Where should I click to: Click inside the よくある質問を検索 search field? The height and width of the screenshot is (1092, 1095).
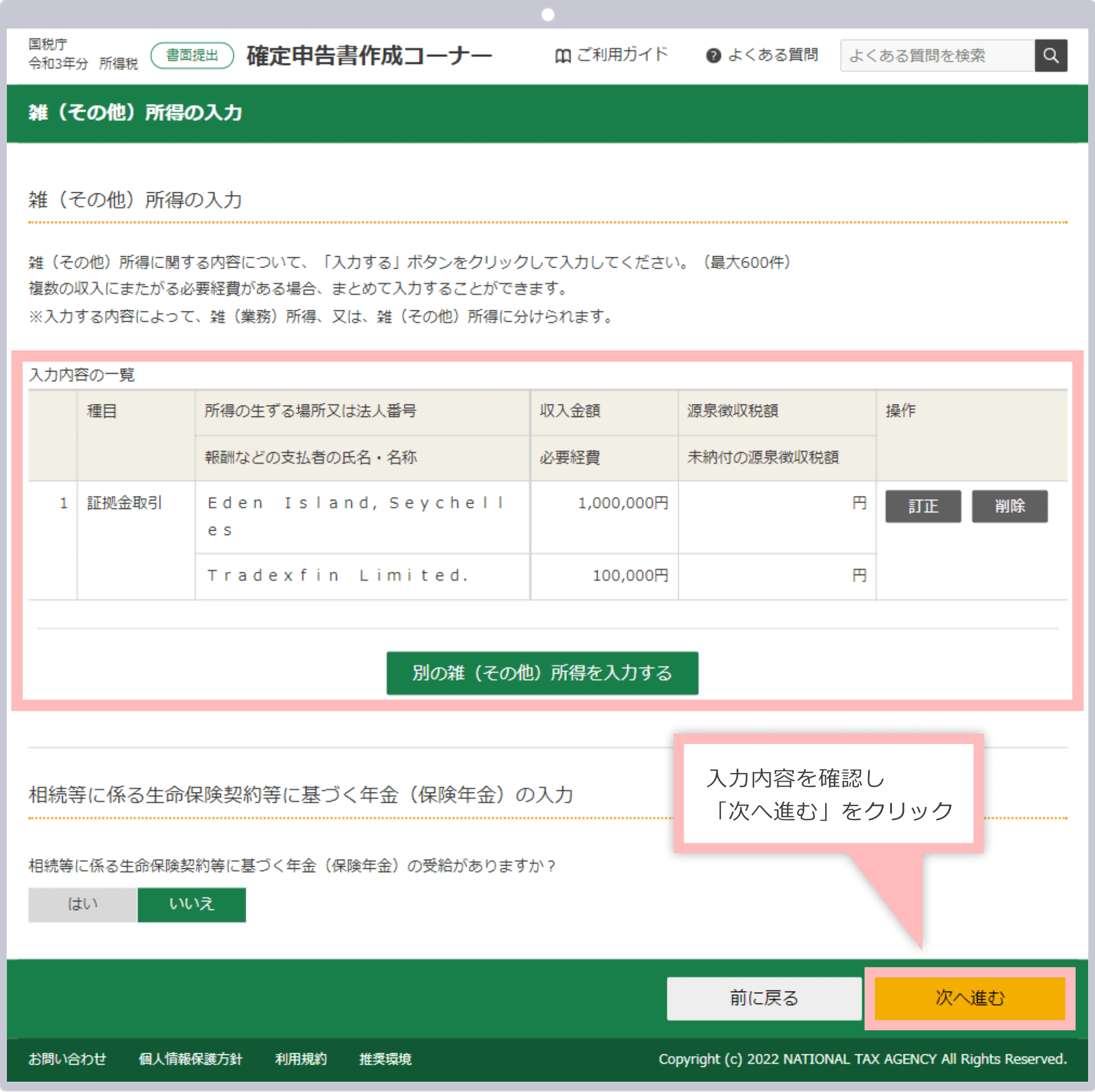pyautogui.click(x=935, y=55)
